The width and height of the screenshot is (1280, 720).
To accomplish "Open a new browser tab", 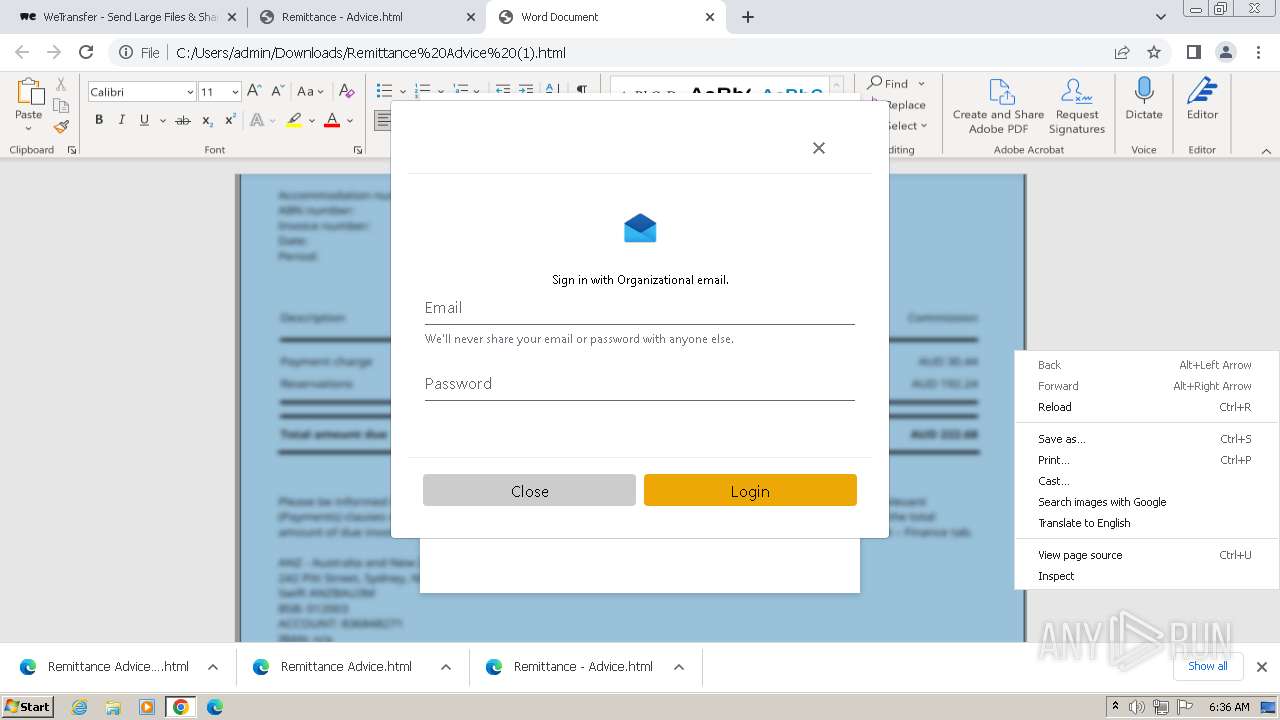I will pos(748,17).
